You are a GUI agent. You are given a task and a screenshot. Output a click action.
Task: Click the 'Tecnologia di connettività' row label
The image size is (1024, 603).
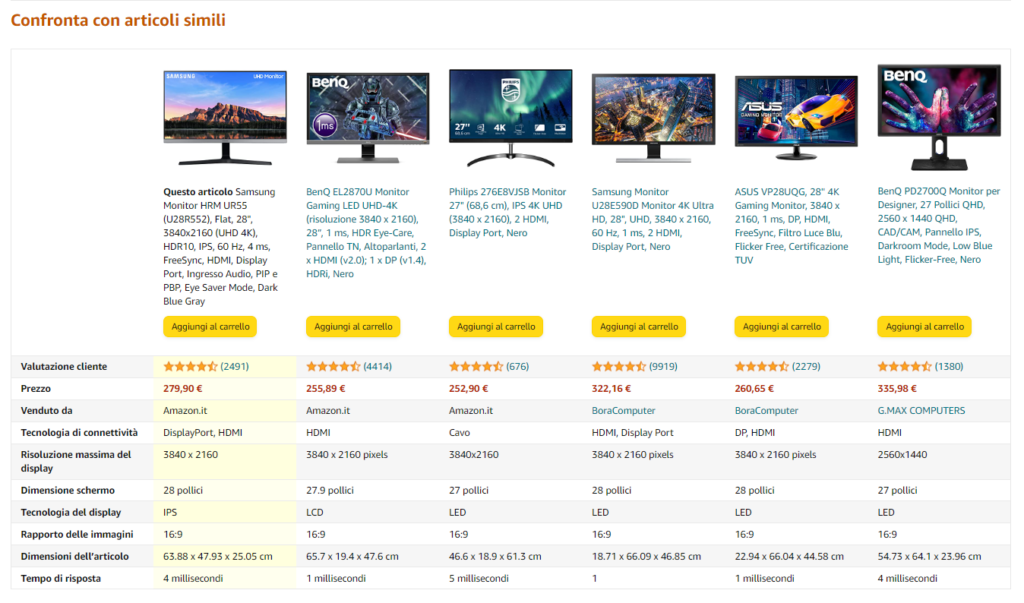point(79,432)
